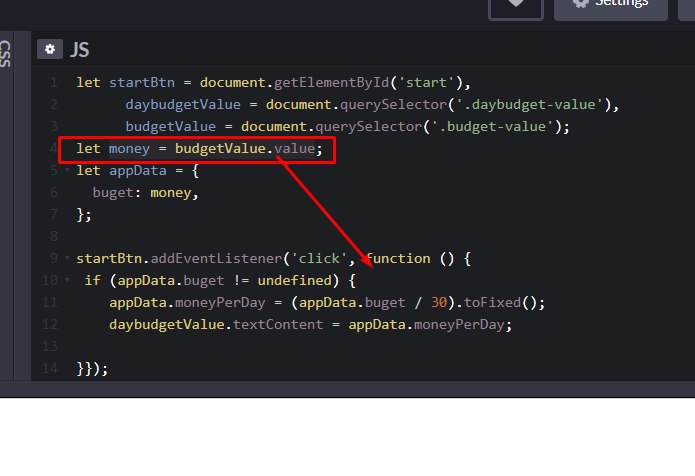Image resolution: width=695 pixels, height=476 pixels.
Task: Click the 'click' string on line 9
Action: (x=319, y=258)
